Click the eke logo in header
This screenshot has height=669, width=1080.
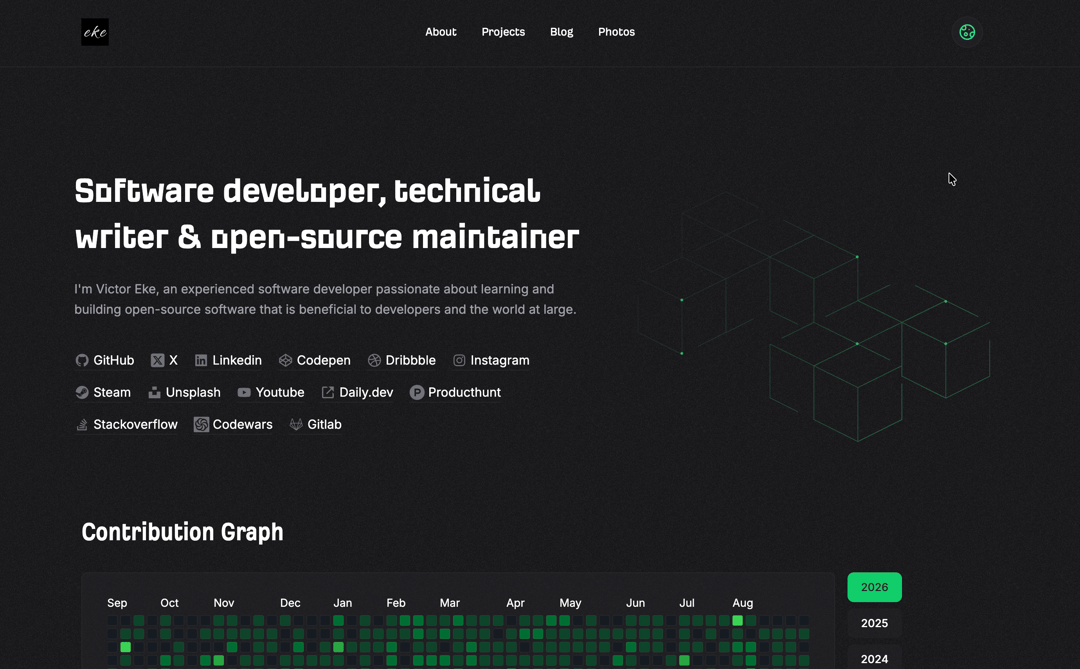click(95, 32)
